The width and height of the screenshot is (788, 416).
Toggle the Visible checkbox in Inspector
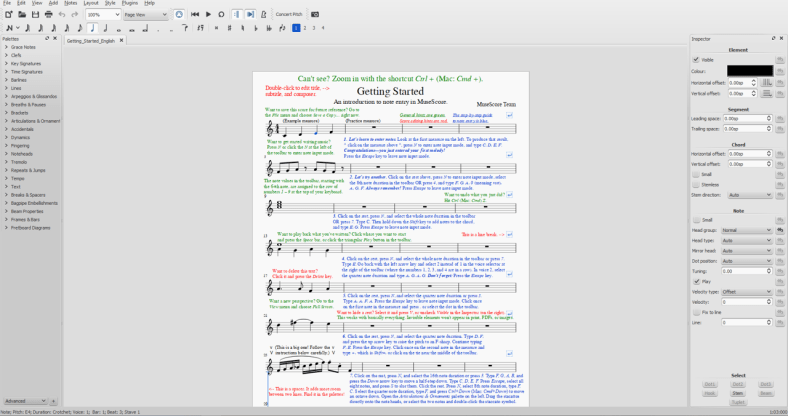pyautogui.click(x=697, y=59)
